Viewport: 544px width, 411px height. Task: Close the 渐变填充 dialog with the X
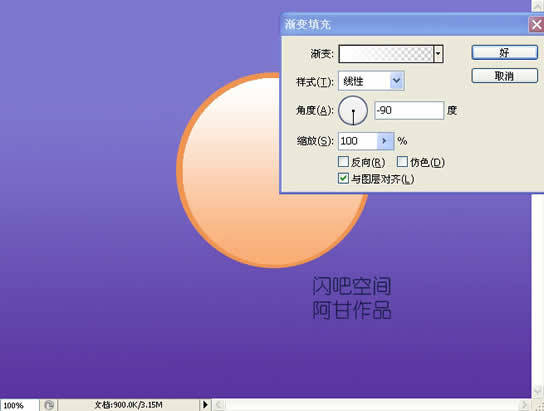(536, 25)
